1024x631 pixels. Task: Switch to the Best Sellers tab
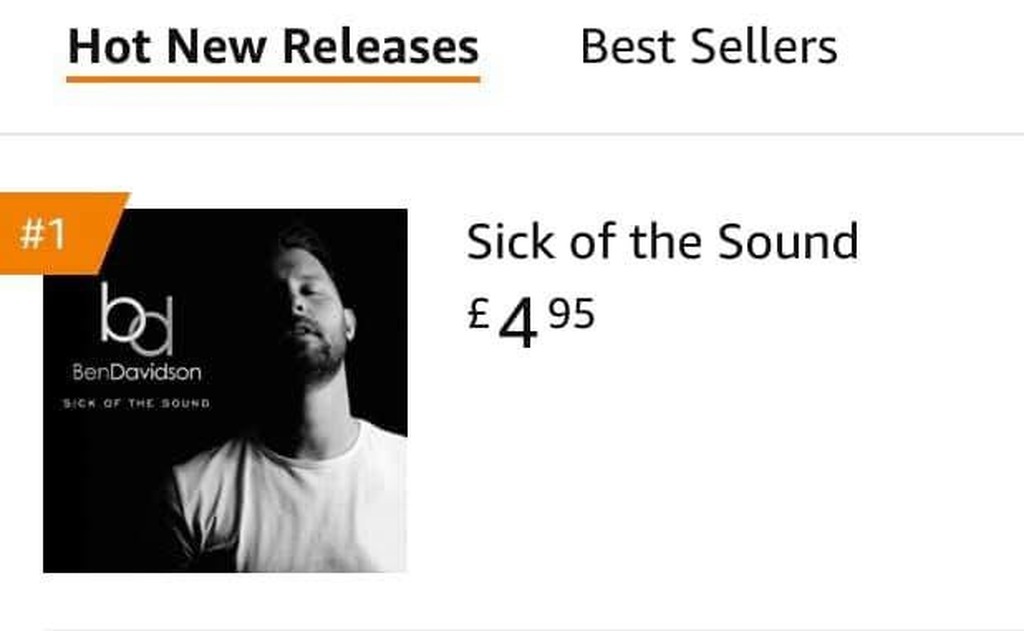click(709, 47)
